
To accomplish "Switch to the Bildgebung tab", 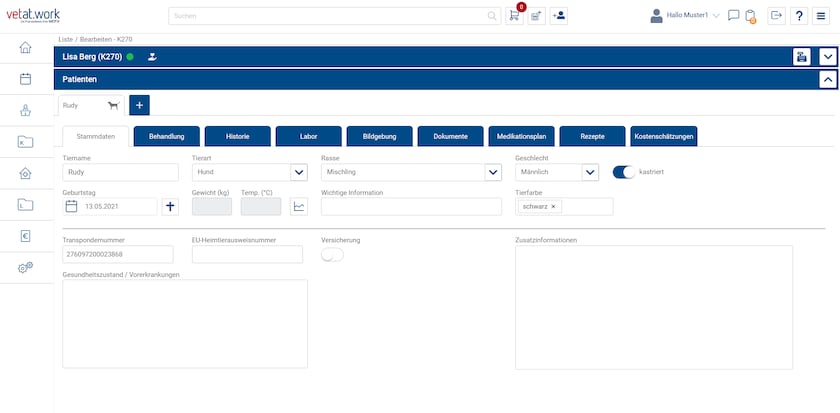I will 379,137.
